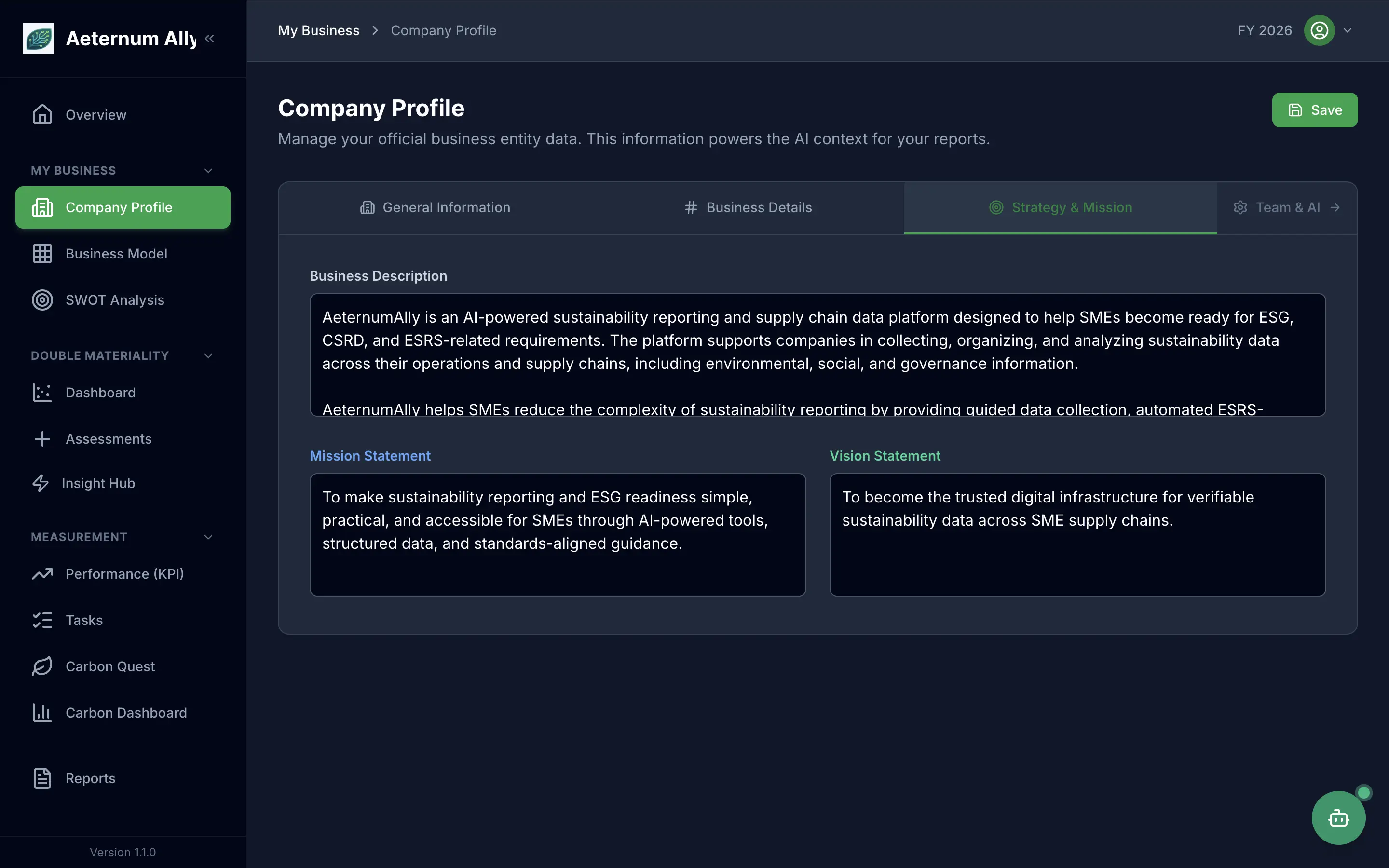Click inside the Mission Statement text area

point(558,534)
